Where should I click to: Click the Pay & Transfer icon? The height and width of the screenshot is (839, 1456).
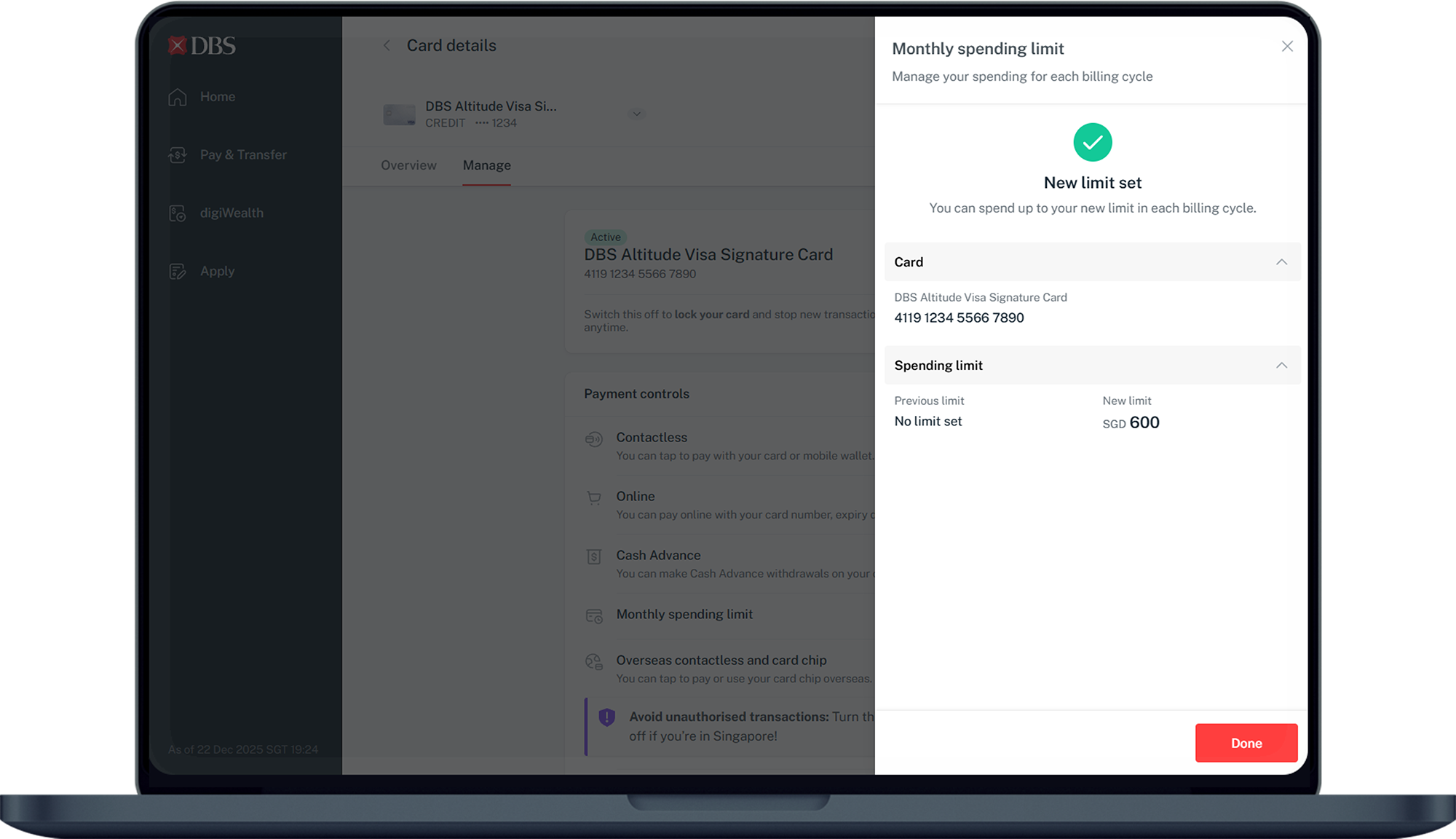178,155
